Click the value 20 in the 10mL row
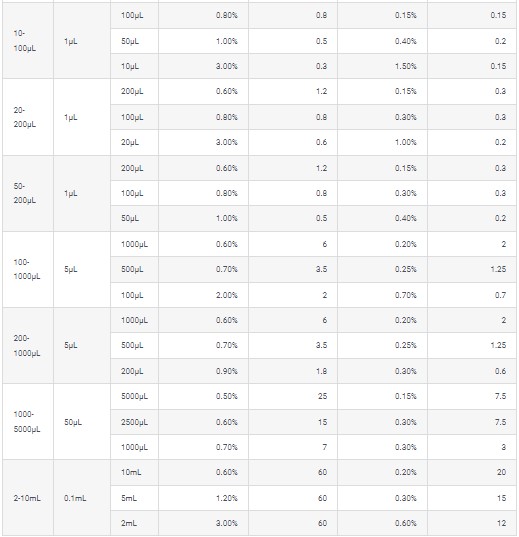The image size is (519, 537). pyautogui.click(x=502, y=472)
